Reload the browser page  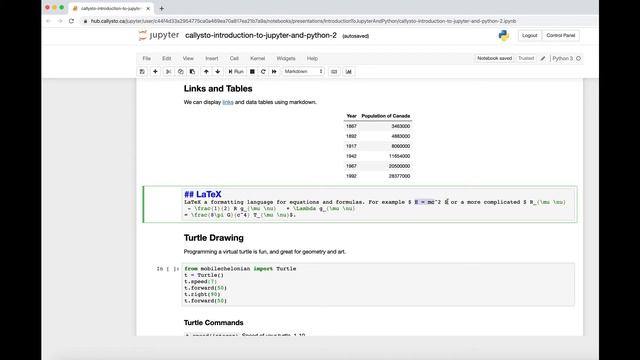(x=71, y=21)
